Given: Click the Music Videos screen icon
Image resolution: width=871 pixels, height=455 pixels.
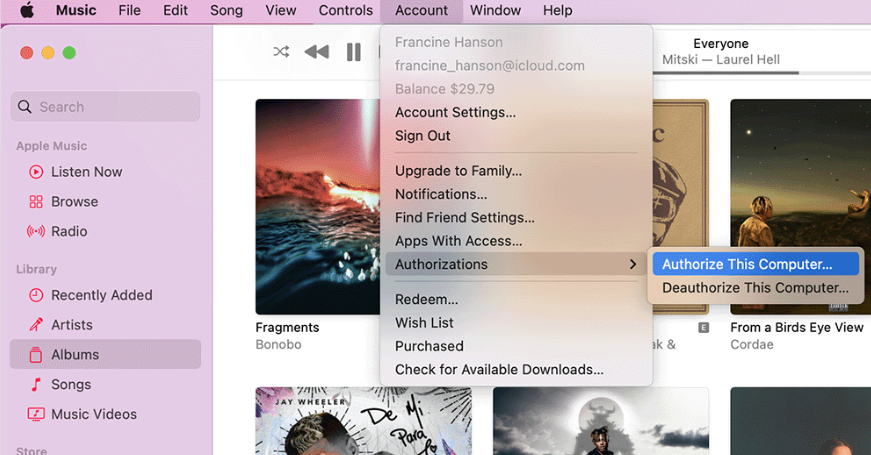Looking at the screenshot, I should tap(36, 414).
